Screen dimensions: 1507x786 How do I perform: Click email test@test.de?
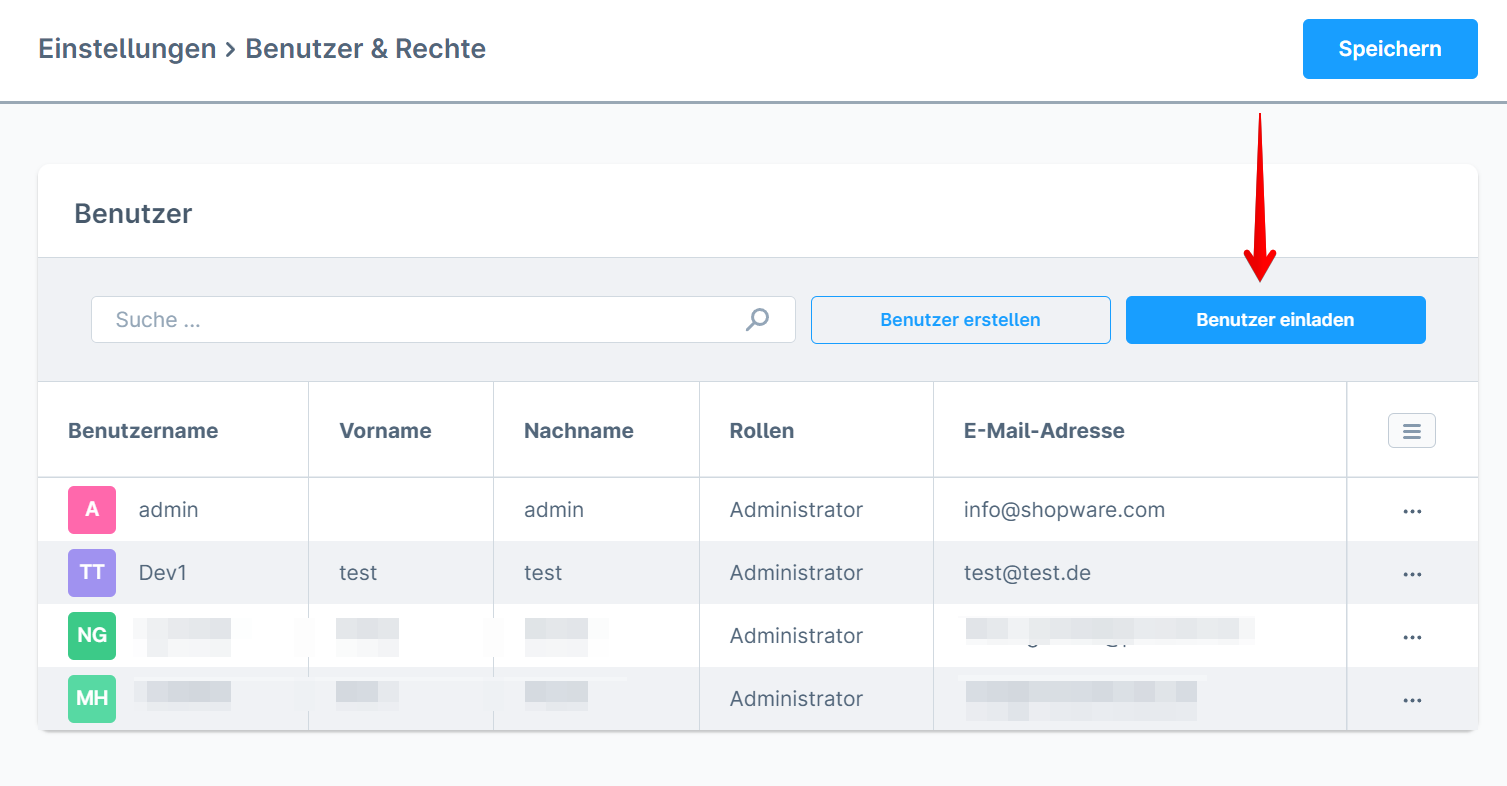point(1027,573)
